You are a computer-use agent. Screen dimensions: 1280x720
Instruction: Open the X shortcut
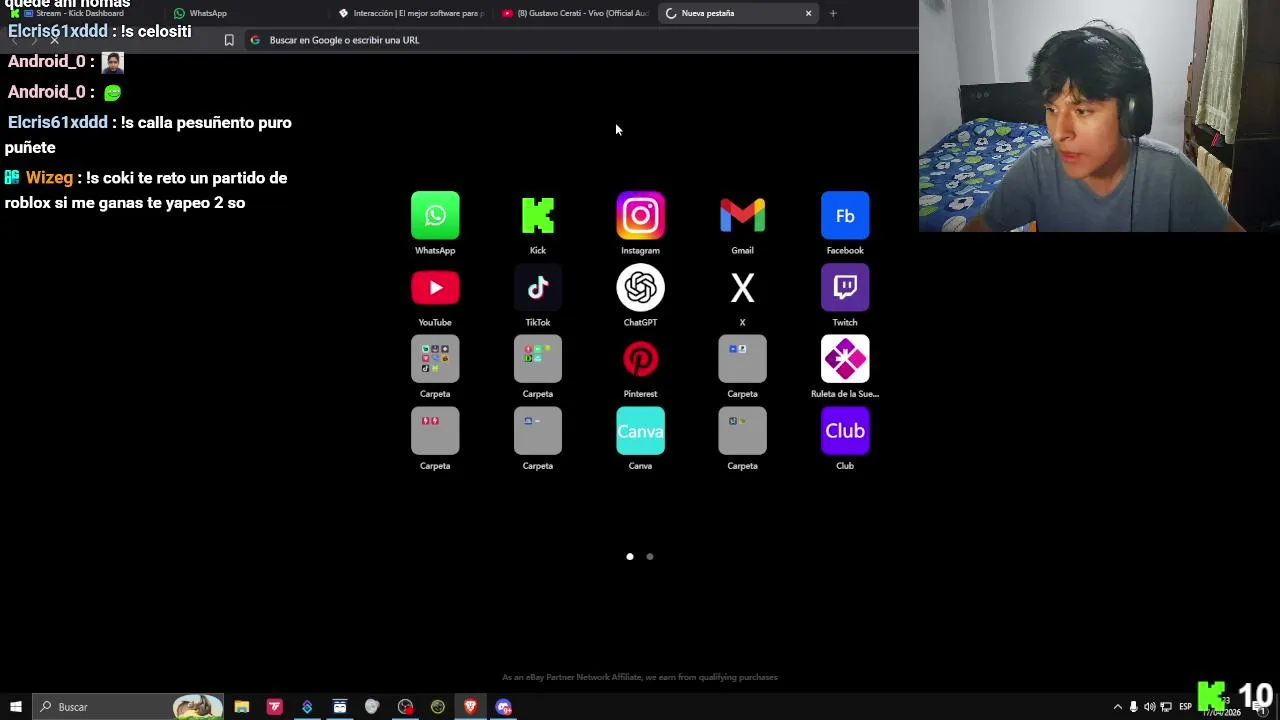[x=742, y=288]
